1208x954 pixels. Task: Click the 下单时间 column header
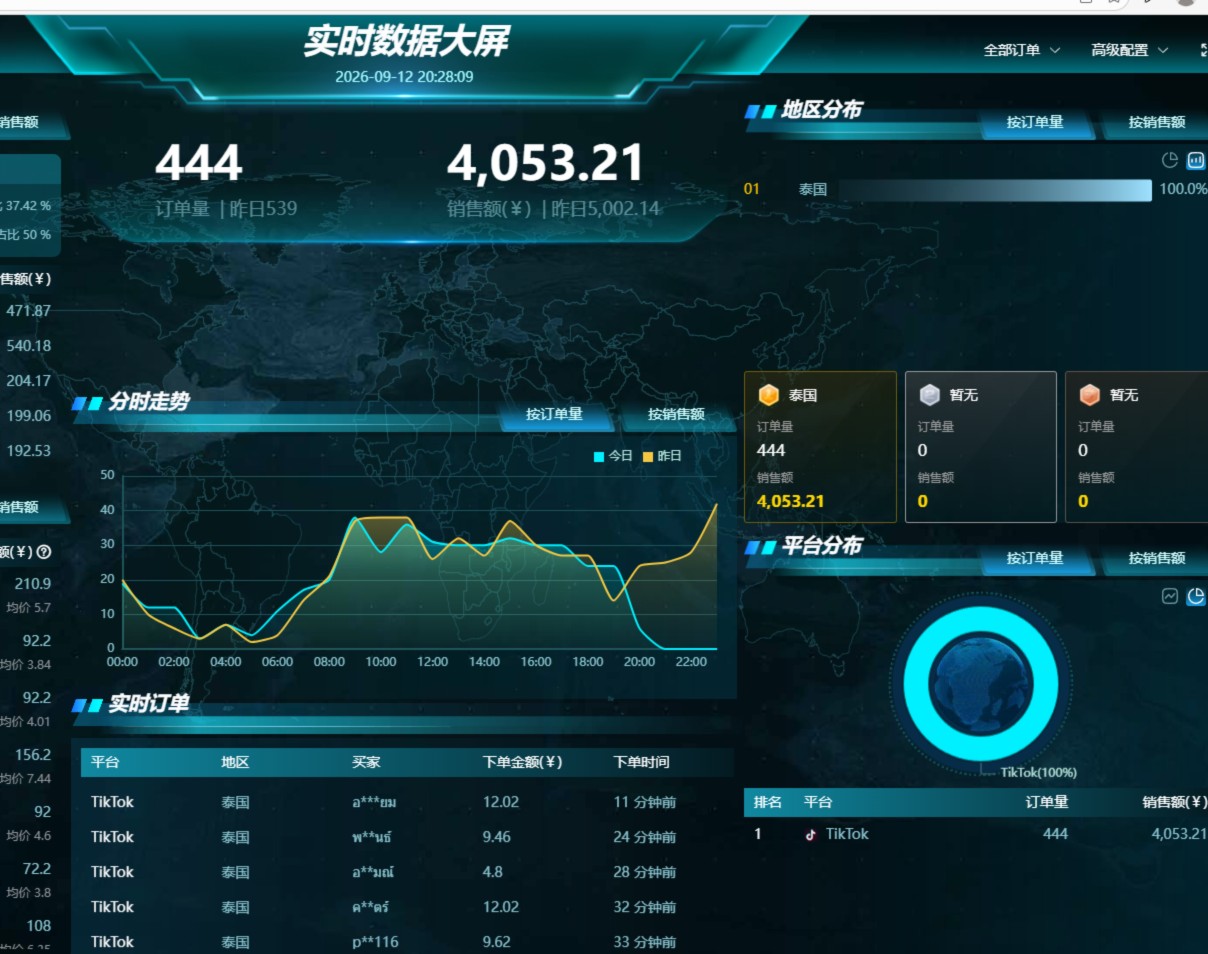pos(641,762)
